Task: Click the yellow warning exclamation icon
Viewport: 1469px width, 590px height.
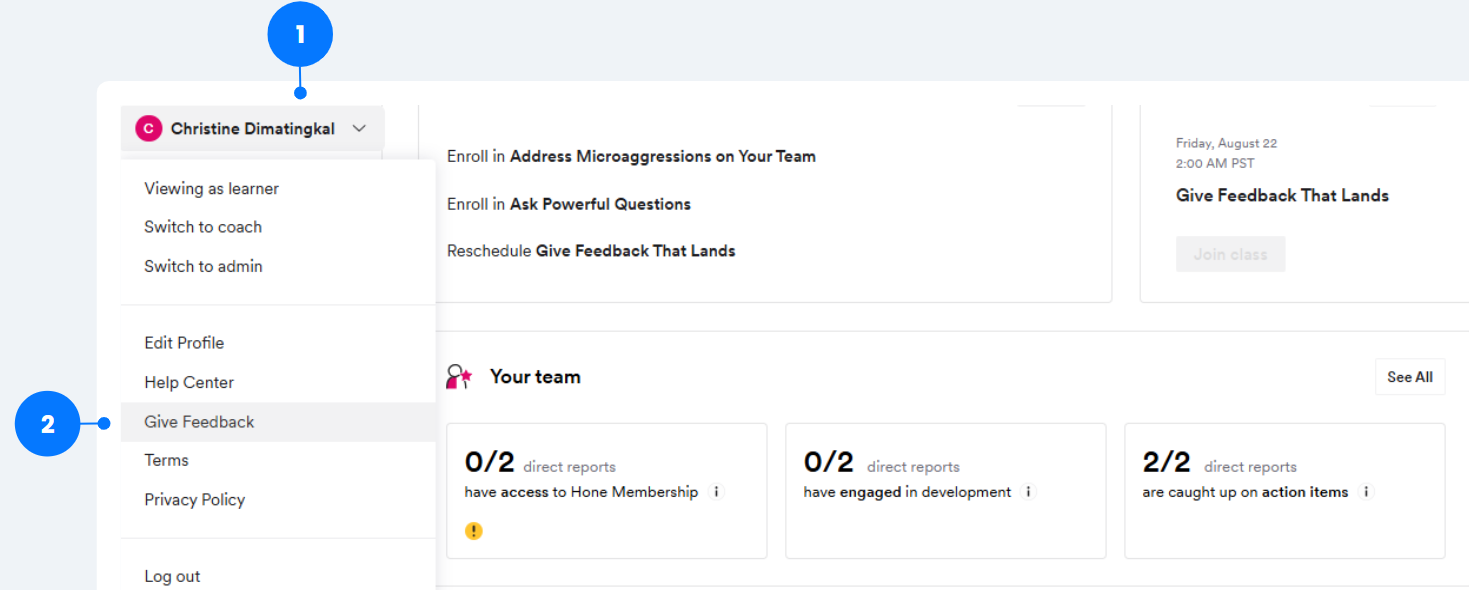Action: pos(474,531)
